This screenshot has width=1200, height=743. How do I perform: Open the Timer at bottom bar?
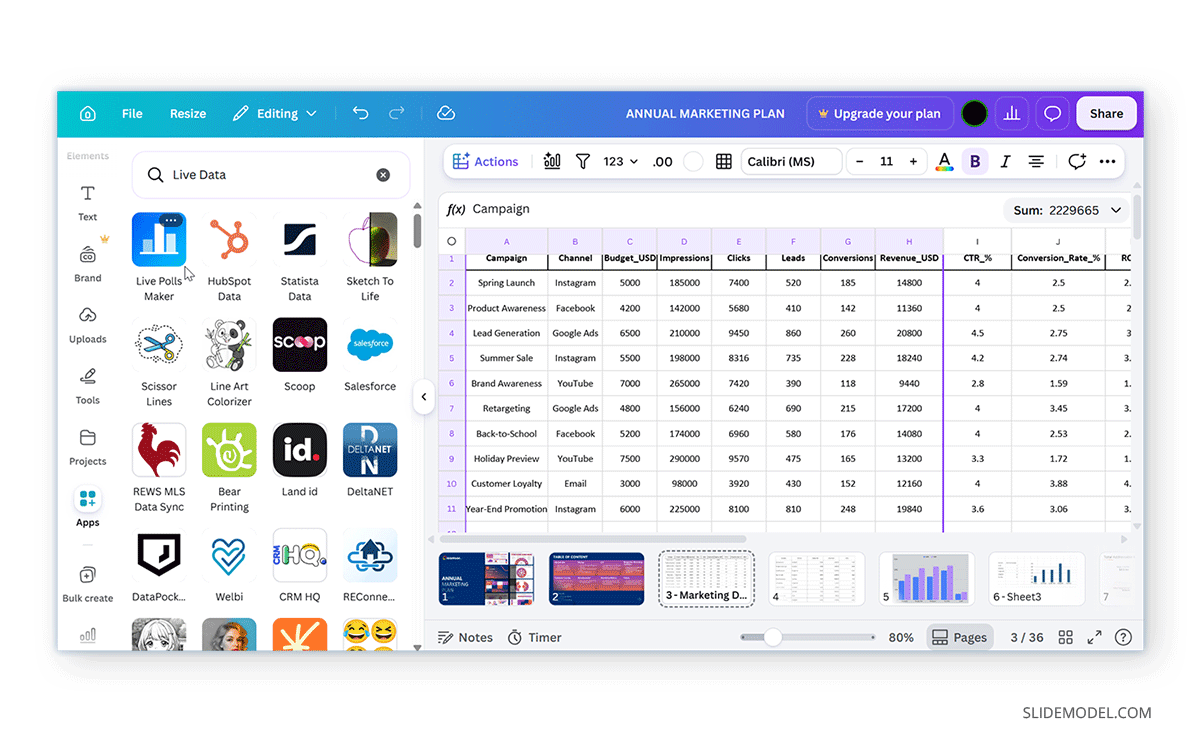coord(534,637)
